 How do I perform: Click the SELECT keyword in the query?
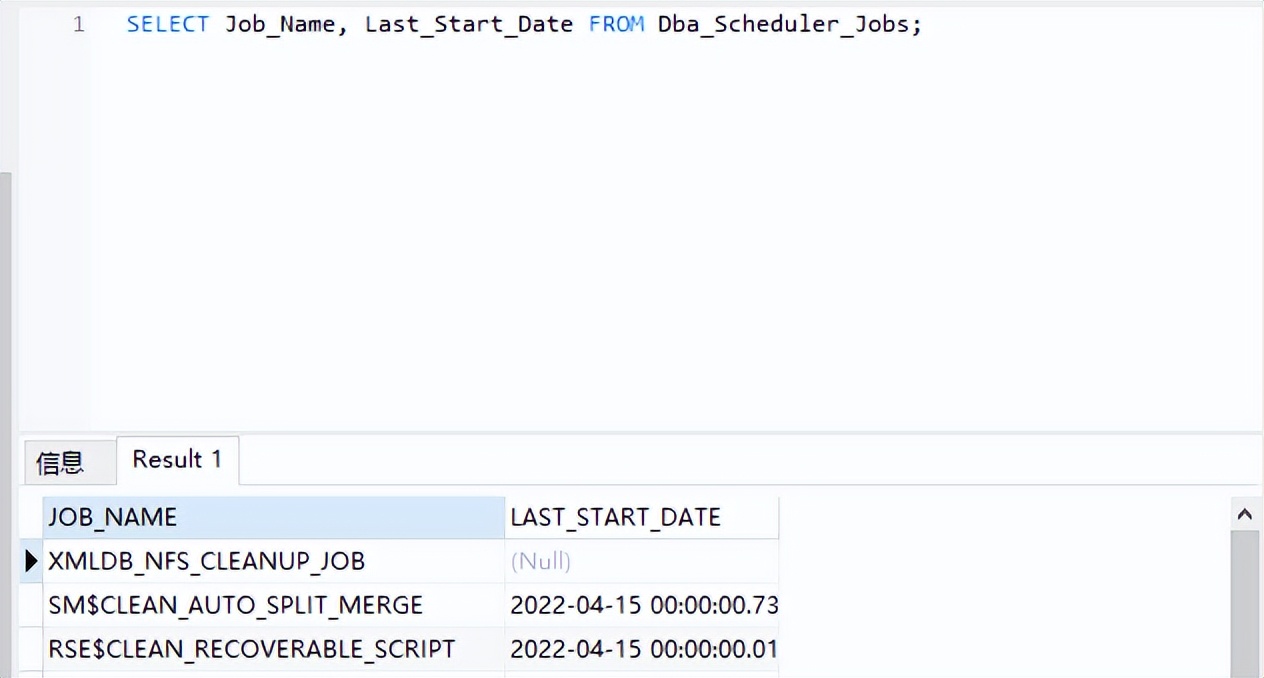[x=167, y=24]
